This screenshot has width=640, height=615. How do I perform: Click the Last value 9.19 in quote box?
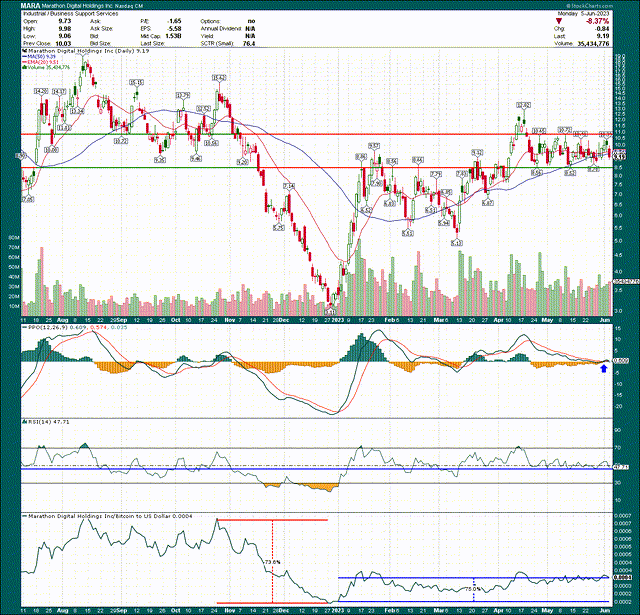[603, 36]
